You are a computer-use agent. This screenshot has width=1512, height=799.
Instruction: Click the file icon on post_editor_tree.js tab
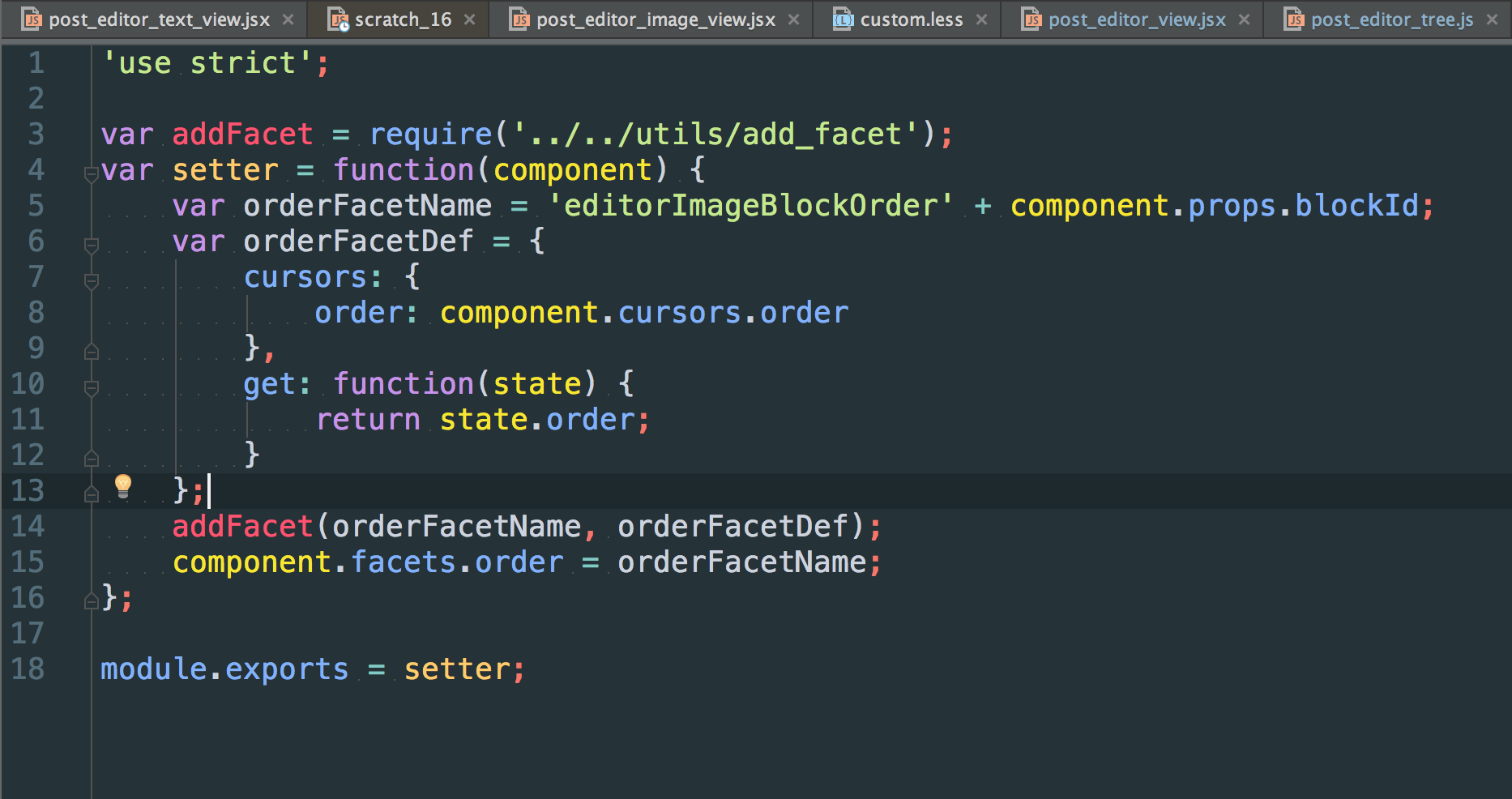click(1294, 19)
